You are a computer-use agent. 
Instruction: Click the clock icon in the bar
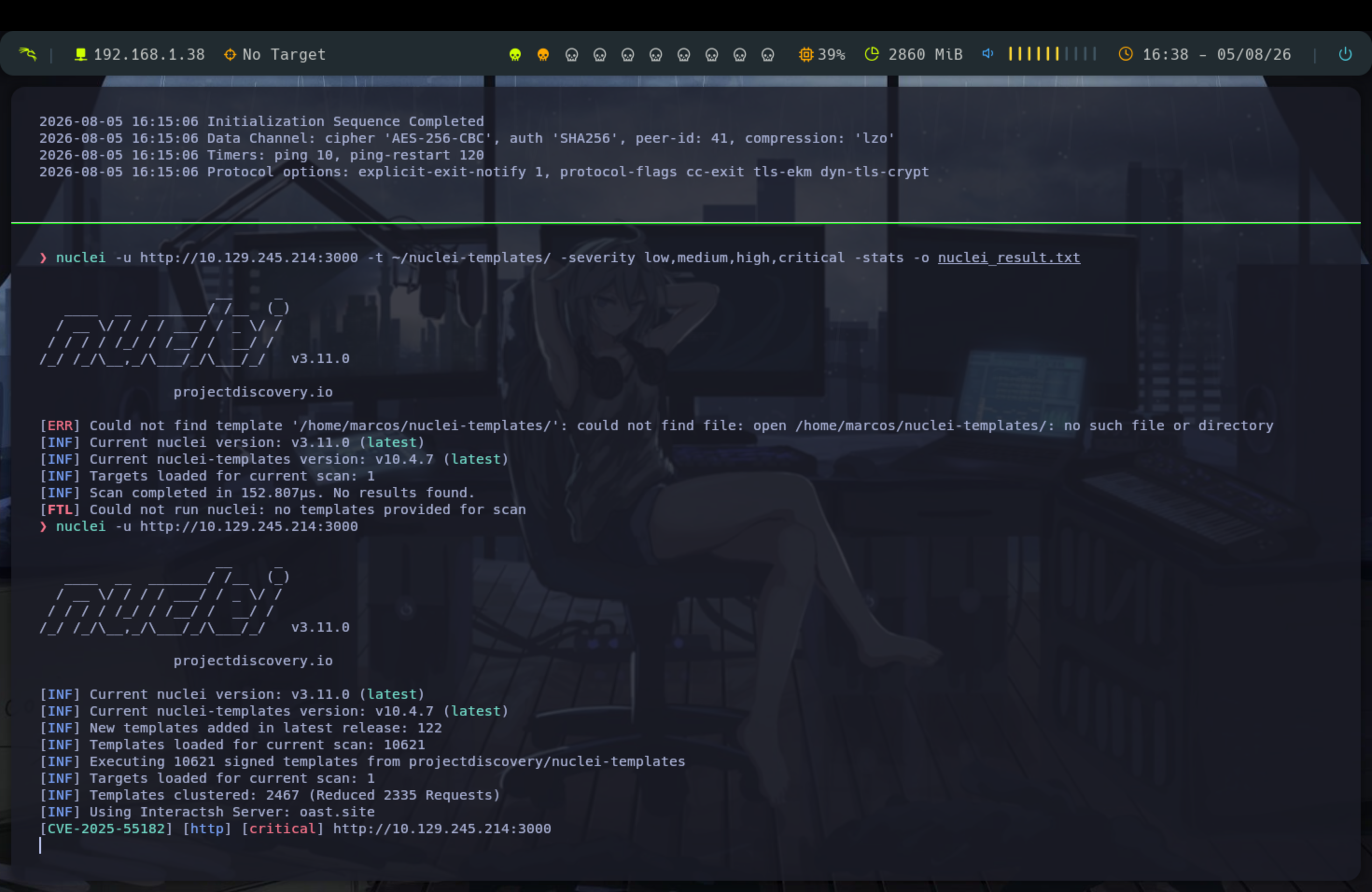pyautogui.click(x=1125, y=54)
